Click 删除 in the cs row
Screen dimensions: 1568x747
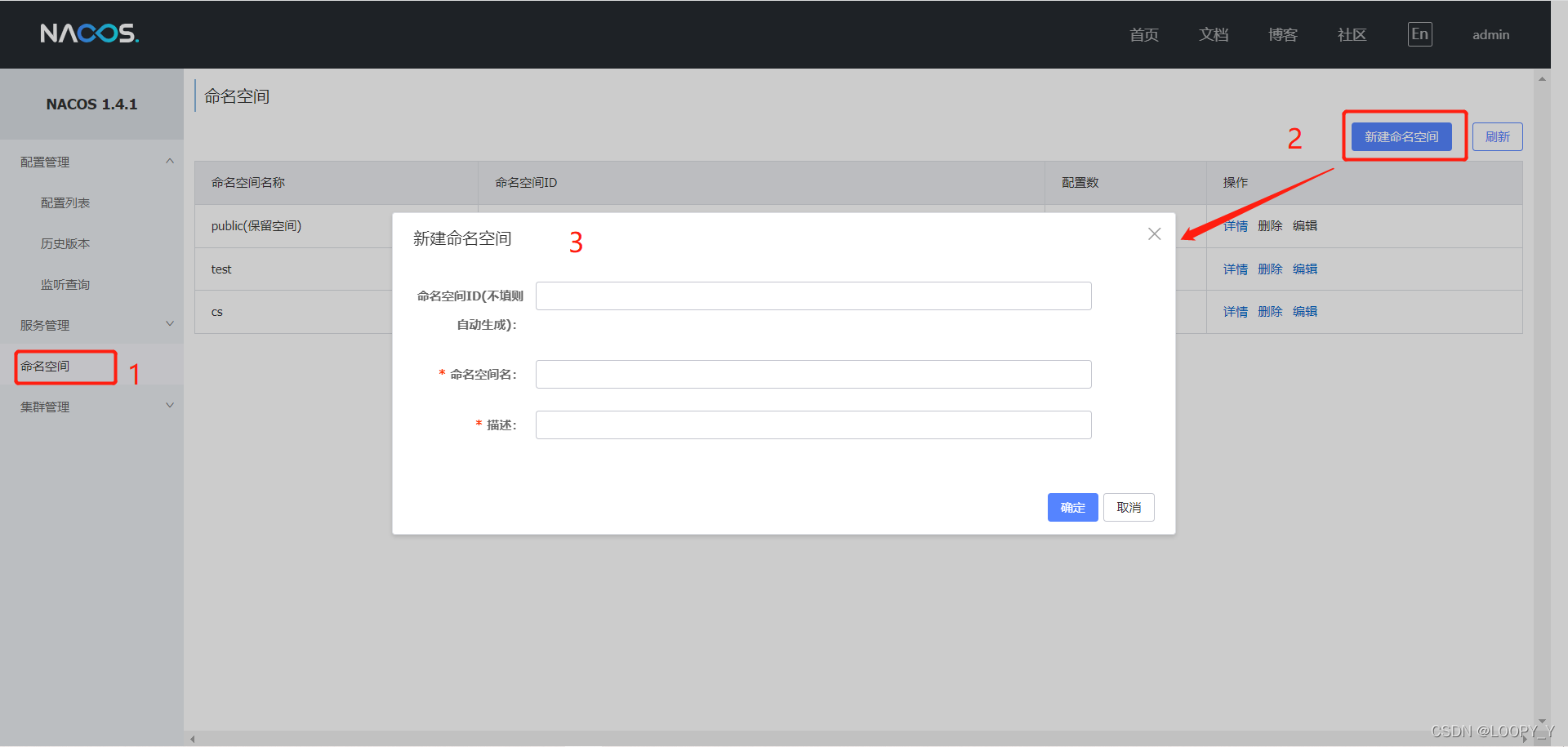pyautogui.click(x=1270, y=312)
